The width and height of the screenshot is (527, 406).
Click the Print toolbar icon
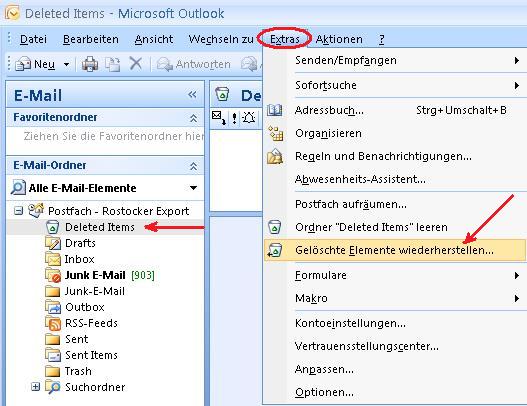tap(90, 64)
